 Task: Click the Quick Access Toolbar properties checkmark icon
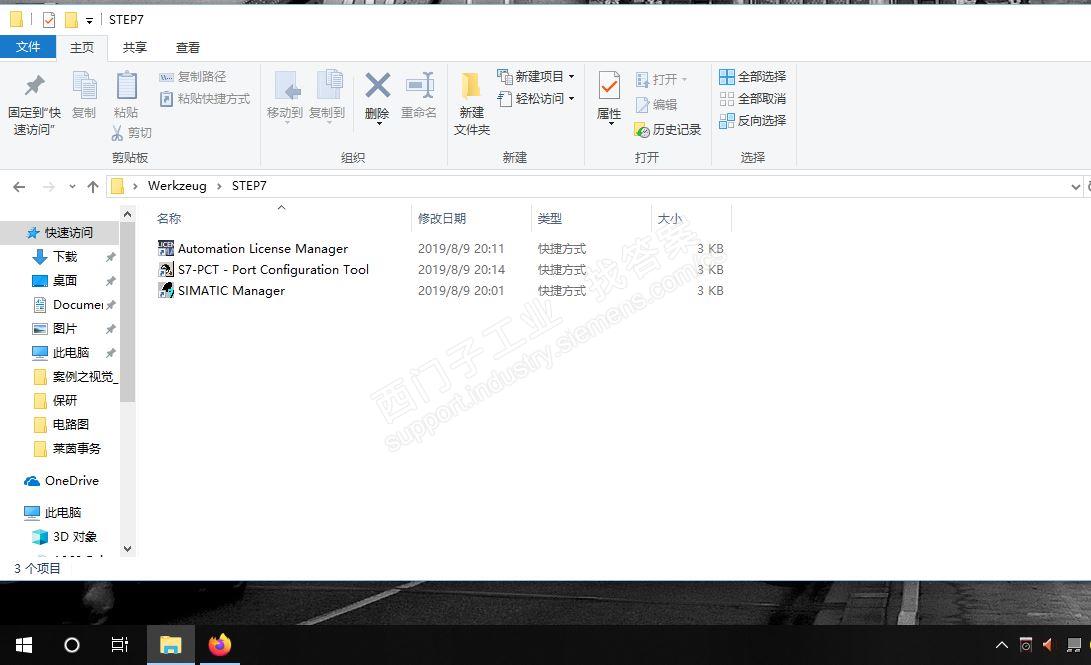tap(49, 19)
